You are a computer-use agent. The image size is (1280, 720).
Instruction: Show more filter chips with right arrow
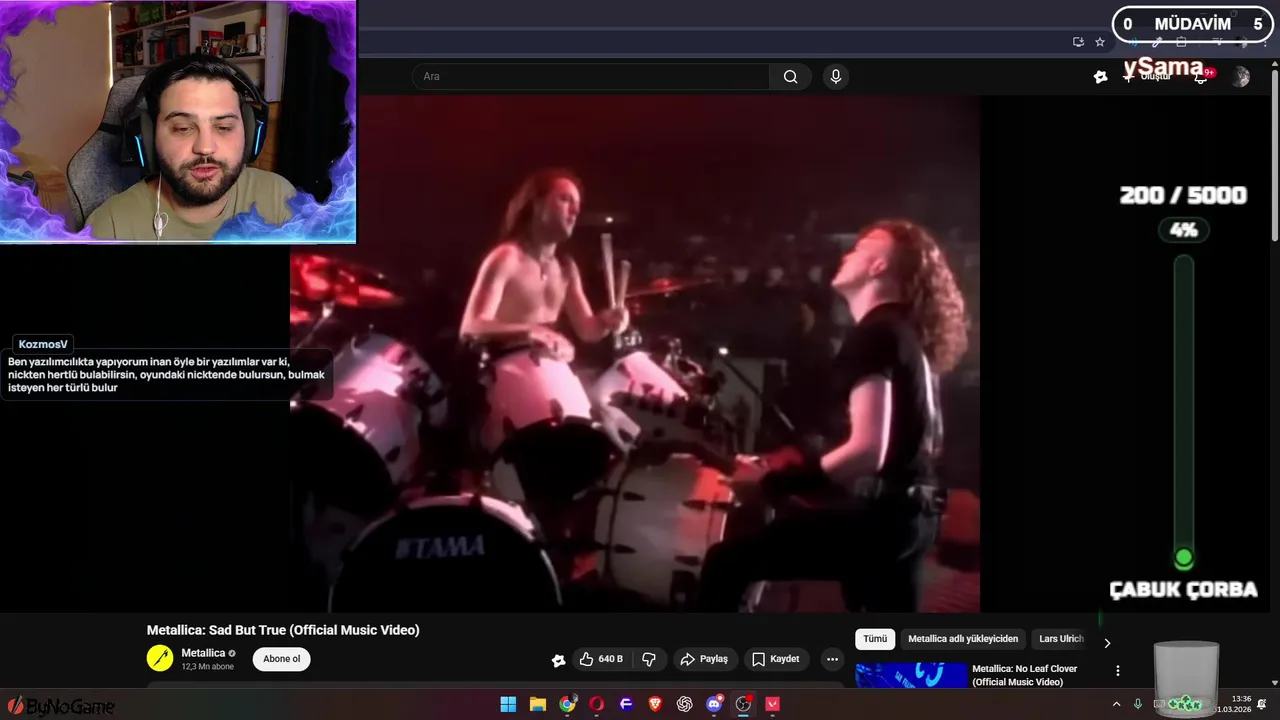(x=1107, y=643)
